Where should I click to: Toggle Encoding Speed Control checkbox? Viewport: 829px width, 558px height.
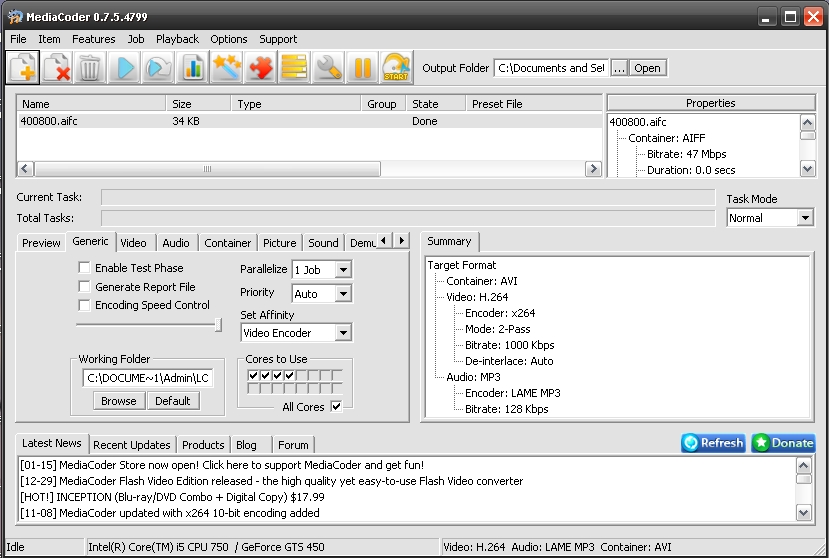84,305
